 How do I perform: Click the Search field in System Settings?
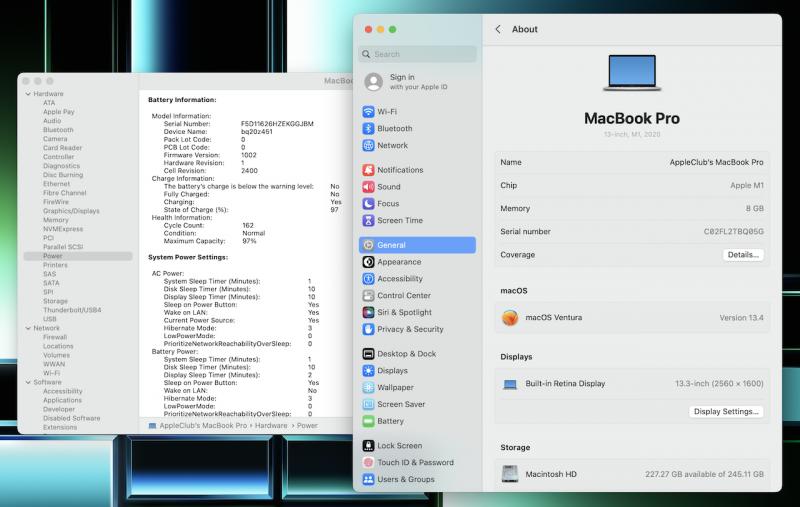pyautogui.click(x=417, y=54)
